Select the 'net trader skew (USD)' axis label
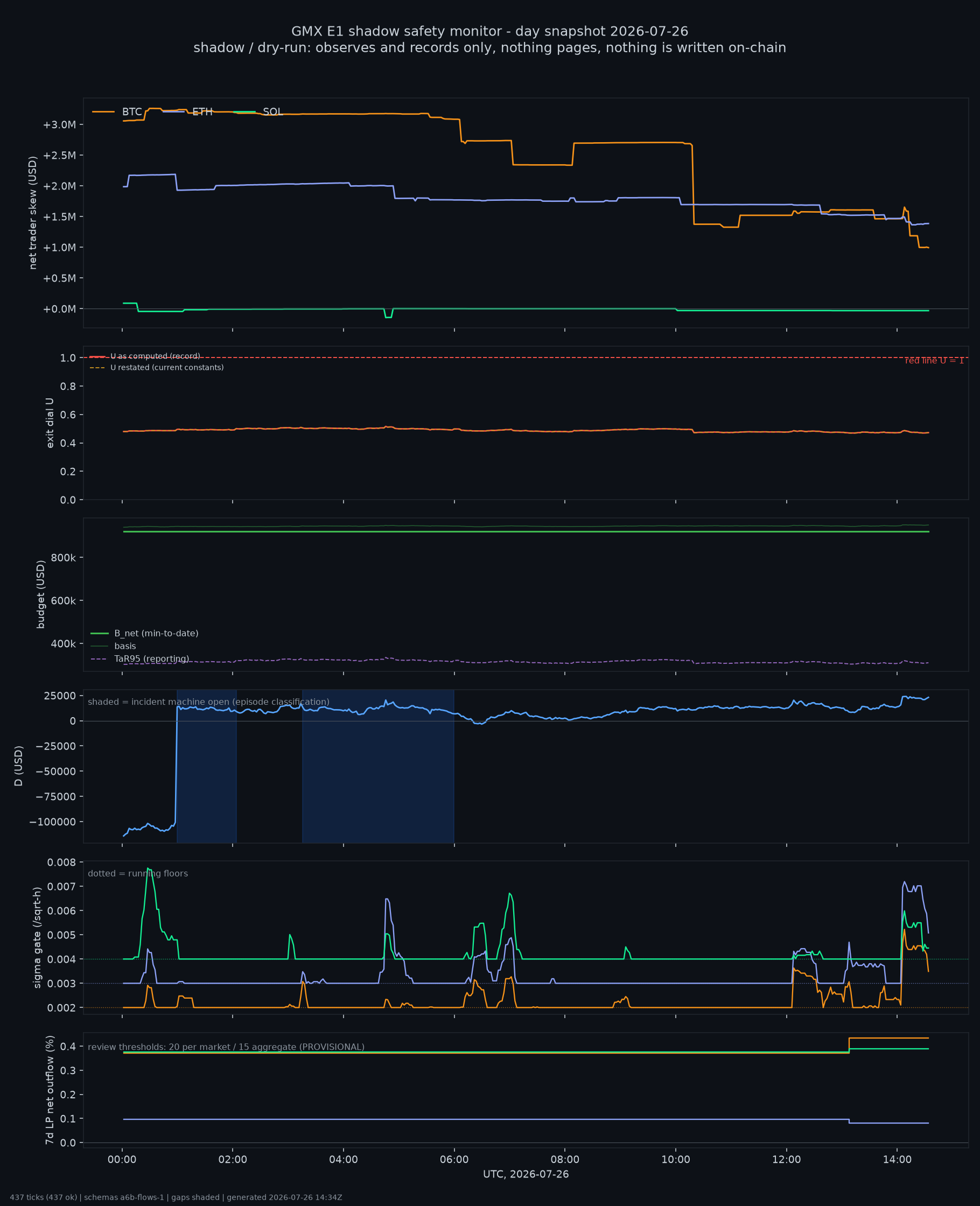 tap(33, 213)
